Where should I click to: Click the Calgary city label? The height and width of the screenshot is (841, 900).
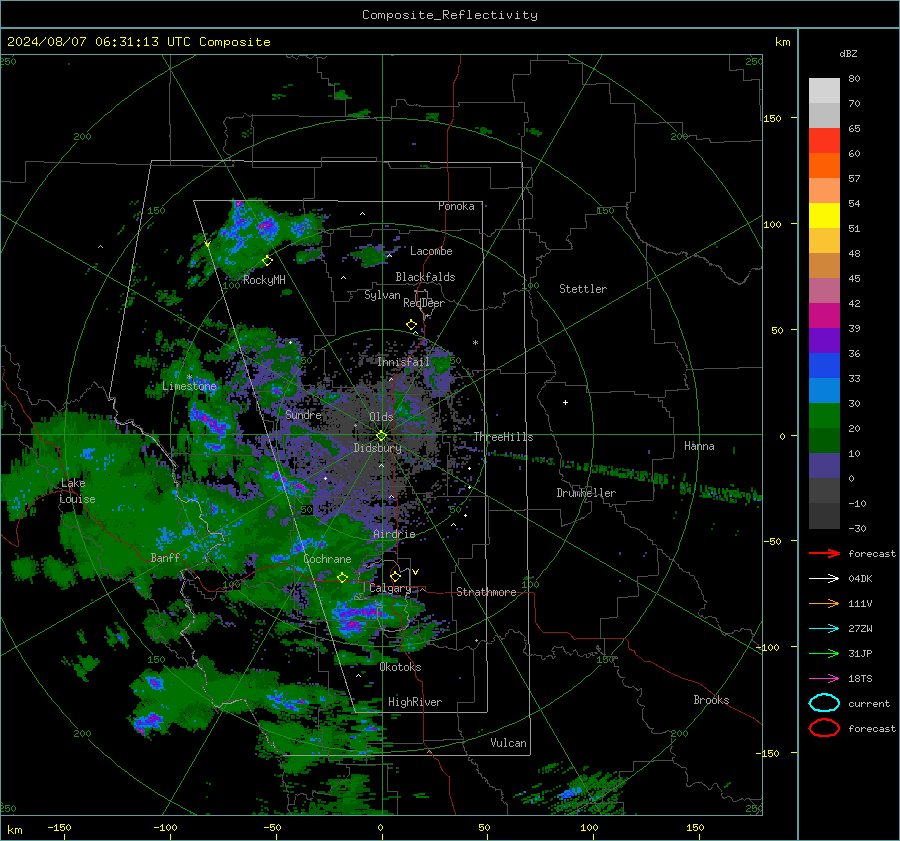click(x=390, y=588)
